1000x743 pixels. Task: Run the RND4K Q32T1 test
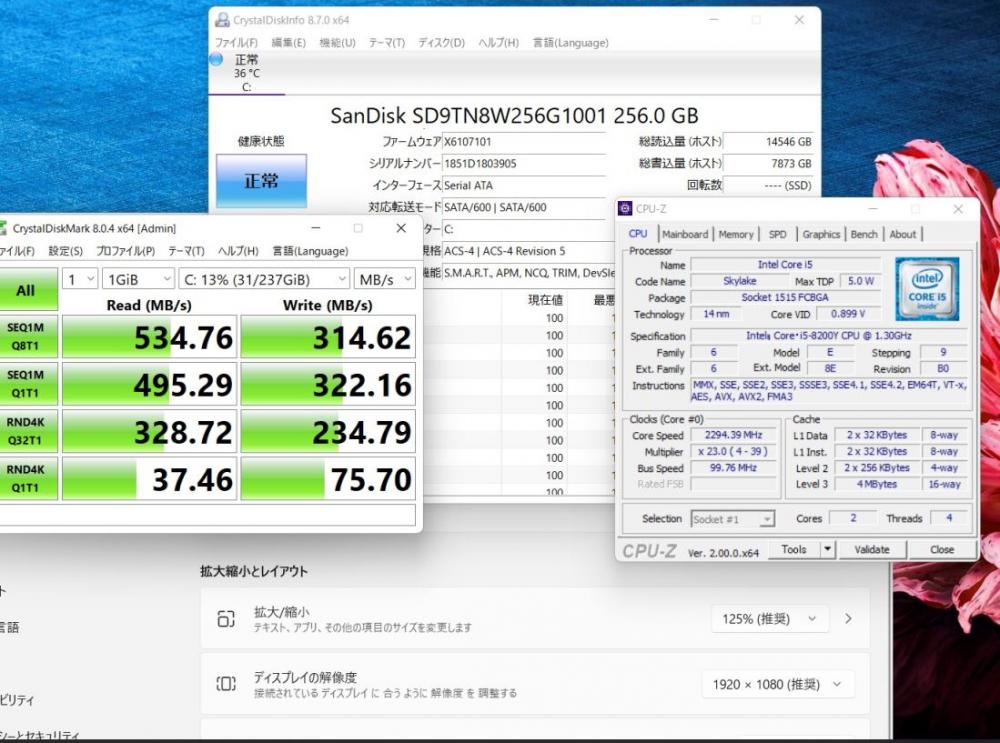[28, 431]
